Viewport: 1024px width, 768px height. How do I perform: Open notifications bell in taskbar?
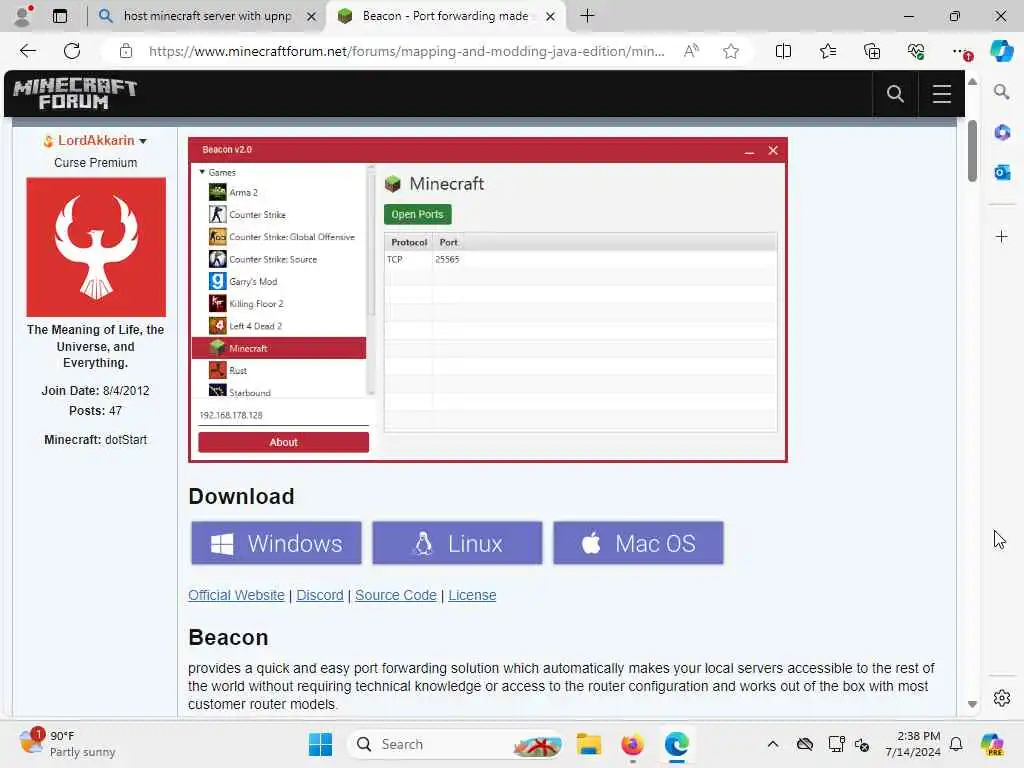955,744
